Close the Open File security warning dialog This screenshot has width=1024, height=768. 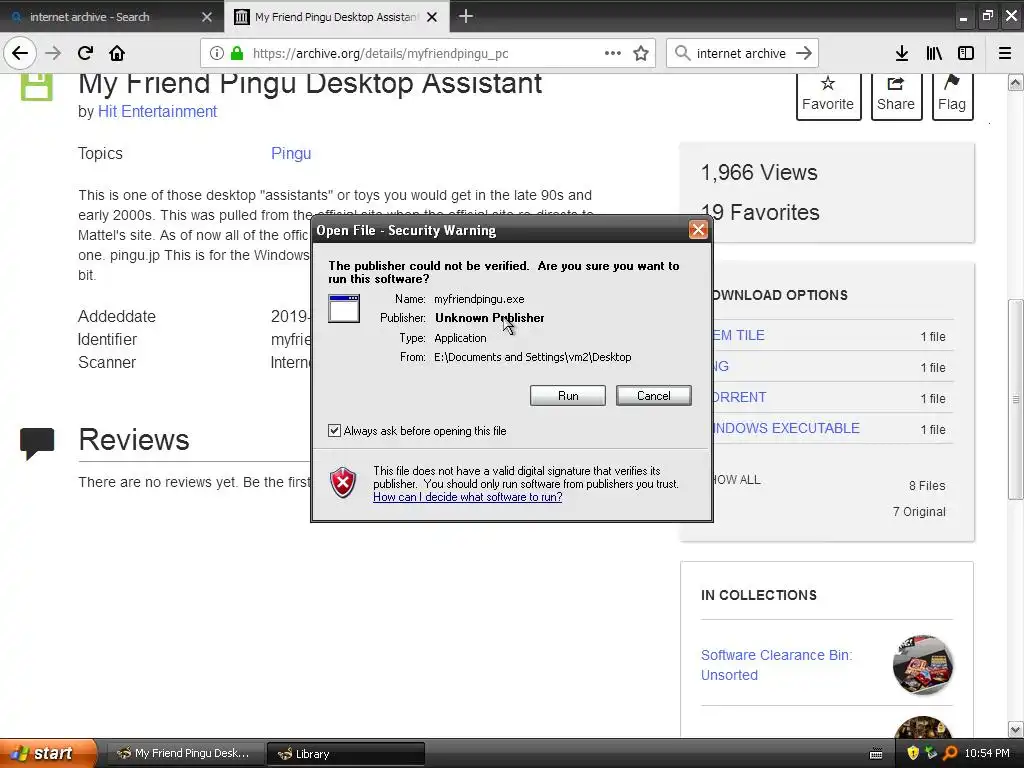[698, 230]
